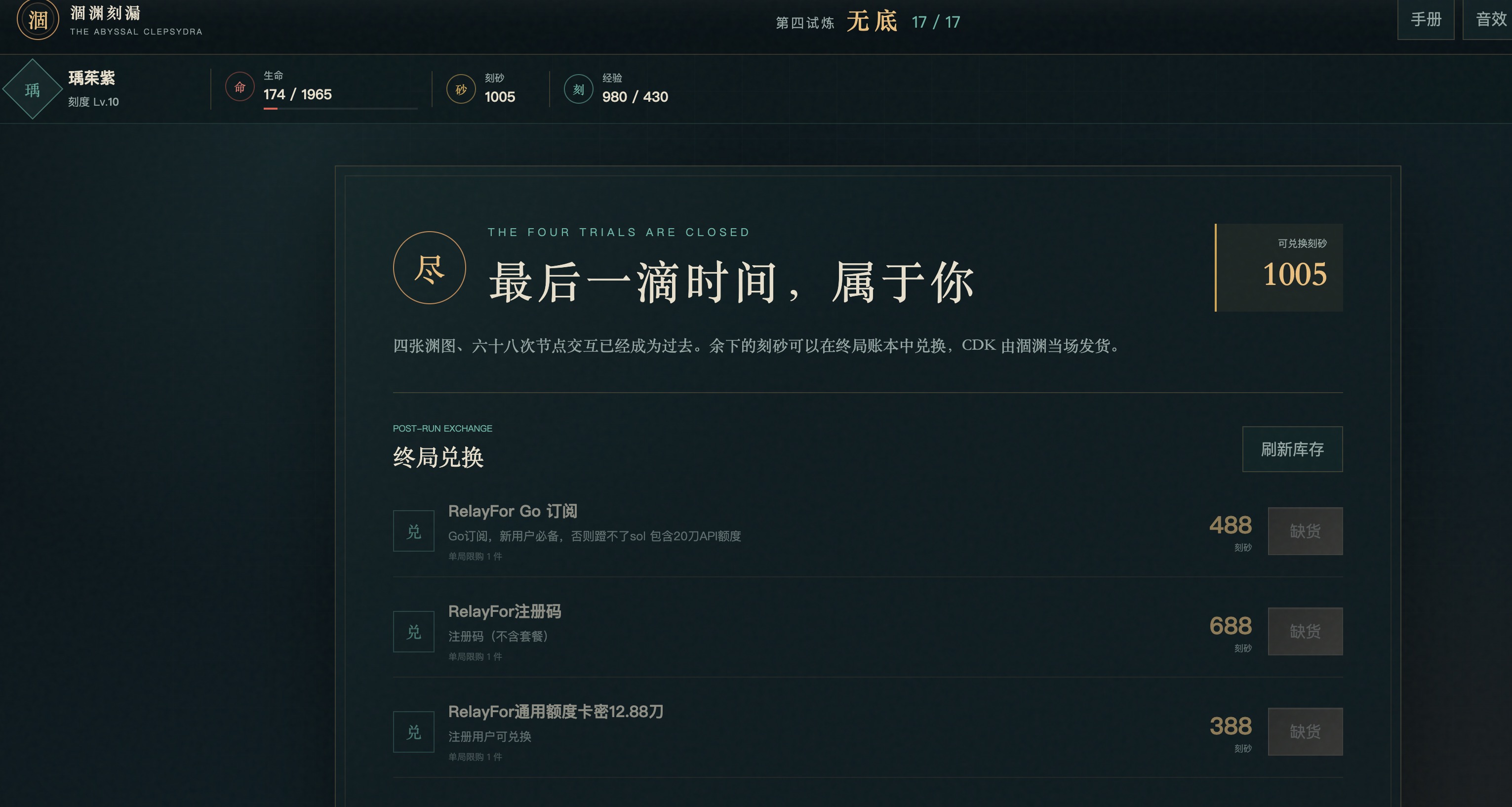
Task: Click the 第四试炼 无底 stage indicator
Action: click(868, 22)
